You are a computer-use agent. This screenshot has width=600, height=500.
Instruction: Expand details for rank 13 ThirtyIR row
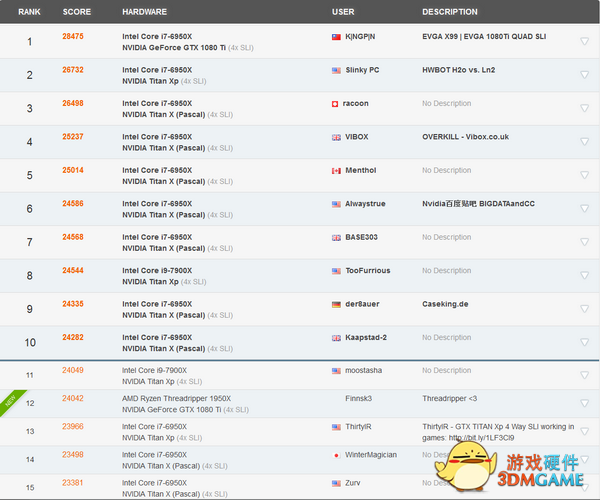(x=584, y=432)
